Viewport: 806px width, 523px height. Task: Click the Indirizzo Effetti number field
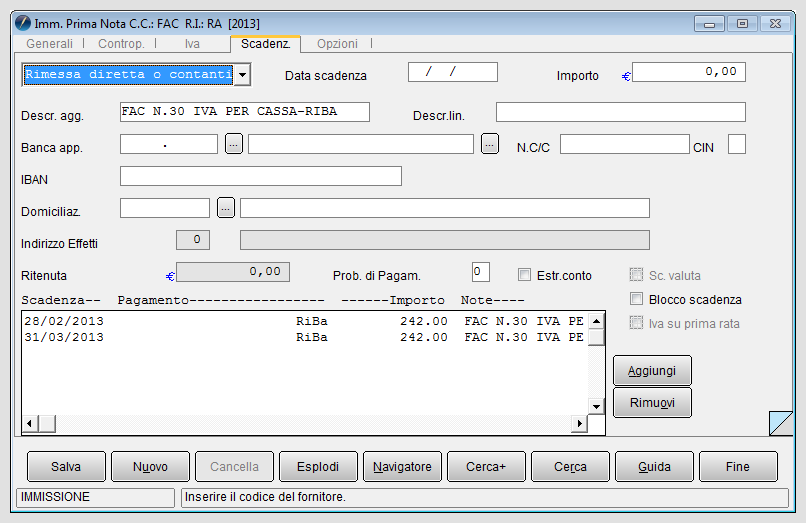193,240
